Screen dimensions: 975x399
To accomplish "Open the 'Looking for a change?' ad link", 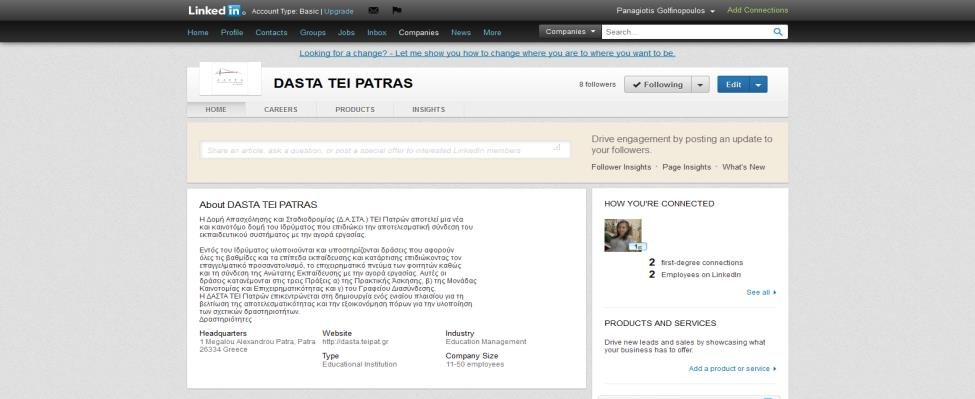I will 487,53.
